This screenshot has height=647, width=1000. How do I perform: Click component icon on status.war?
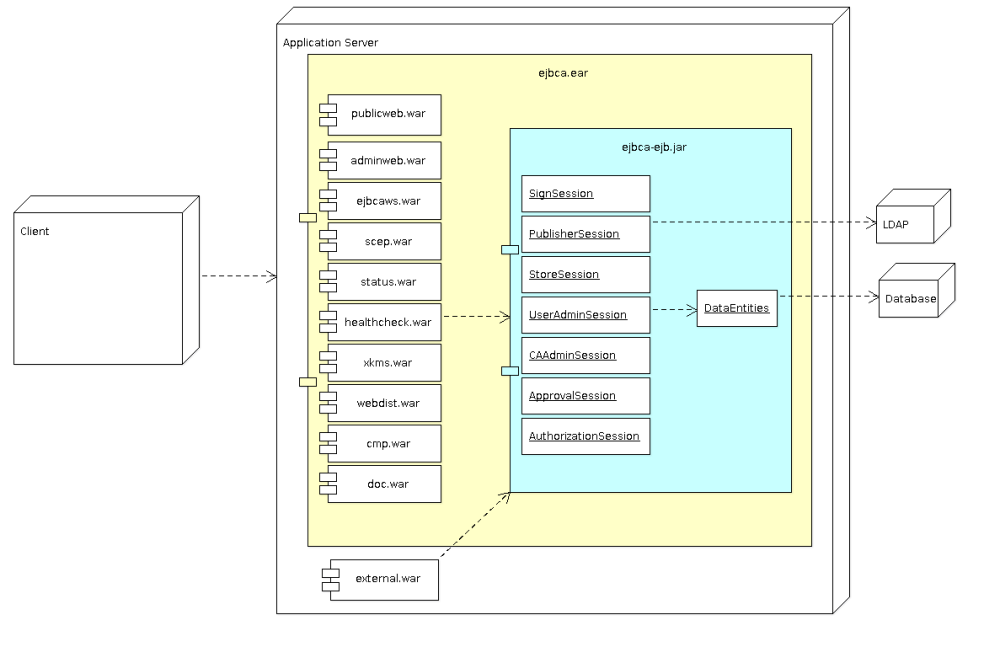328,282
